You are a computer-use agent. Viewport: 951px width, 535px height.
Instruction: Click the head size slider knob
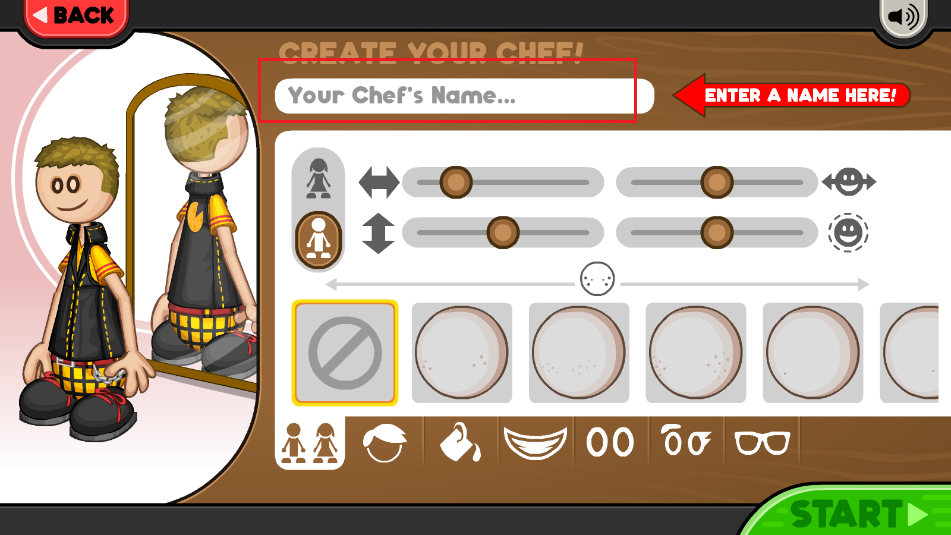(717, 232)
